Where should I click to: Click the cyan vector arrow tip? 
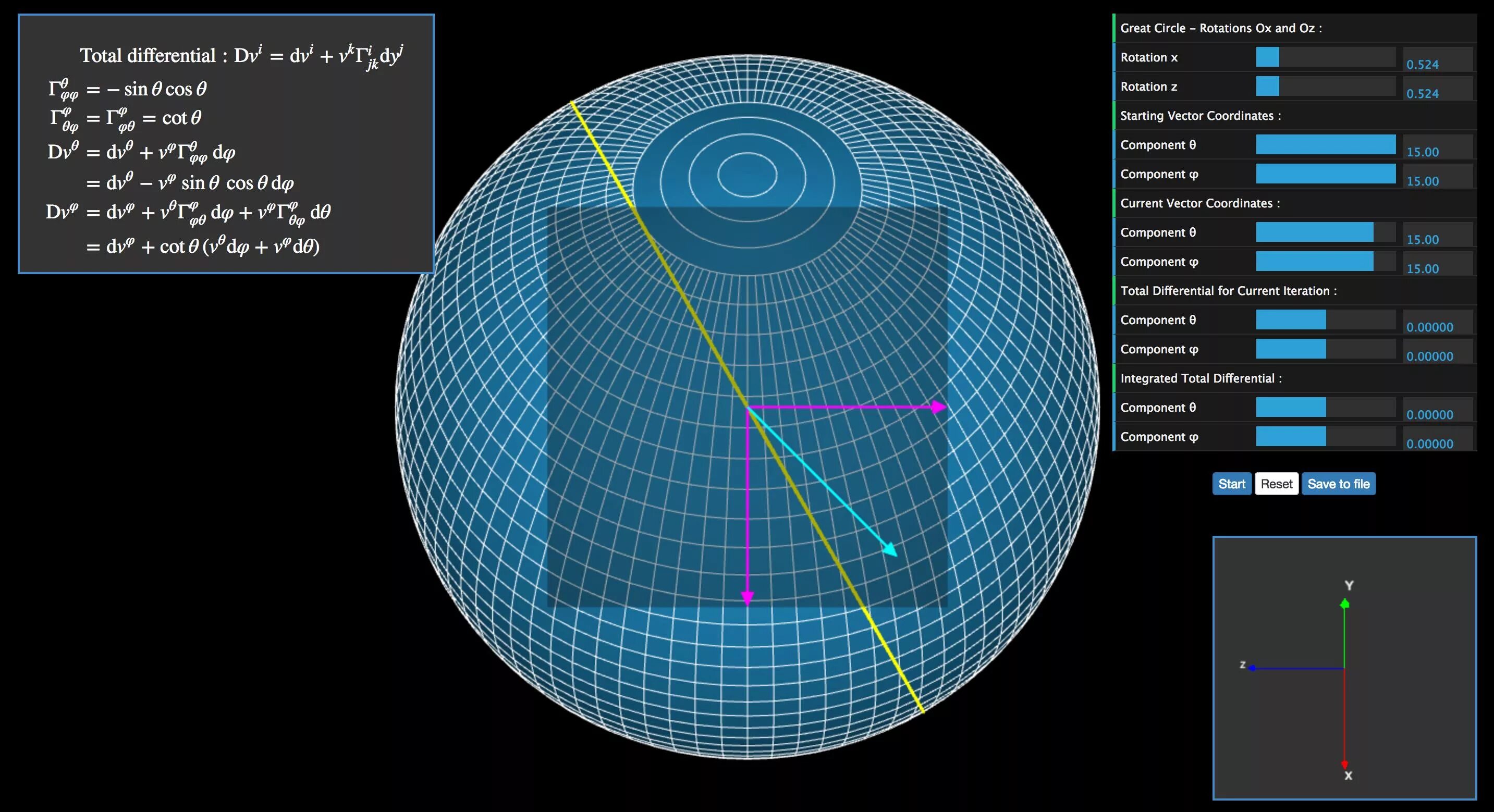892,551
